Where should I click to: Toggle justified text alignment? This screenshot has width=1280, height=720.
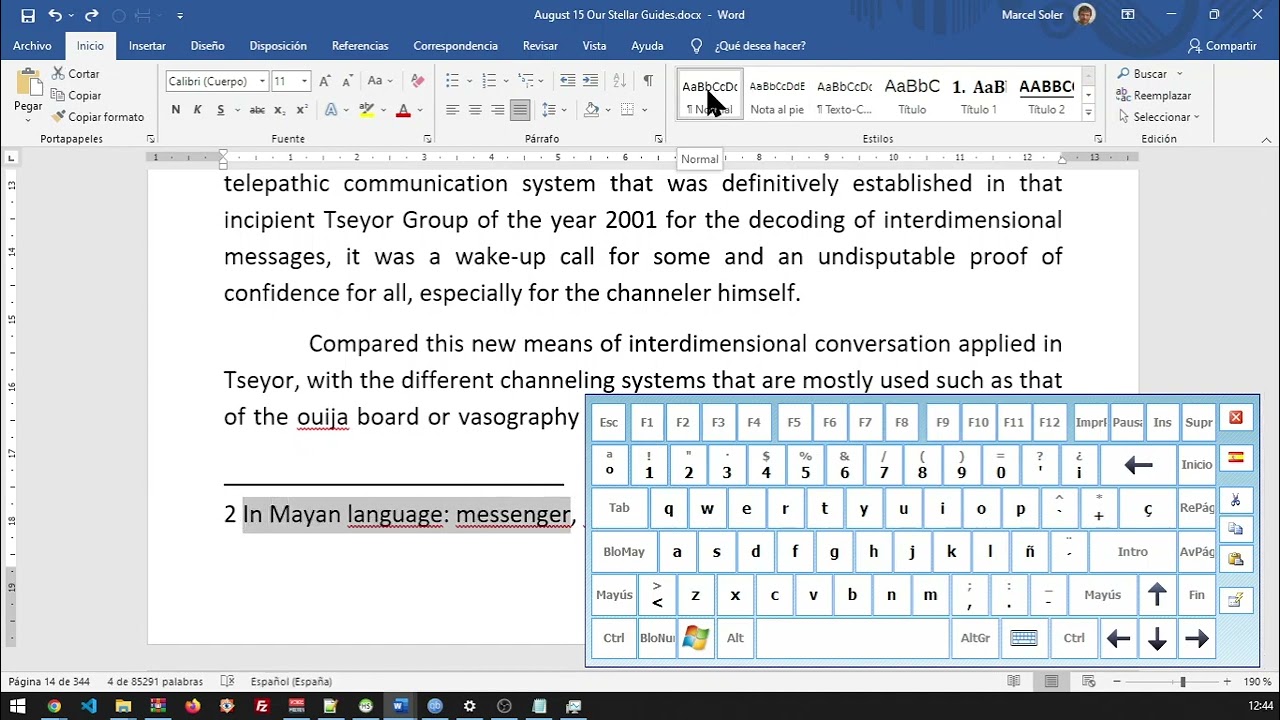coord(520,110)
